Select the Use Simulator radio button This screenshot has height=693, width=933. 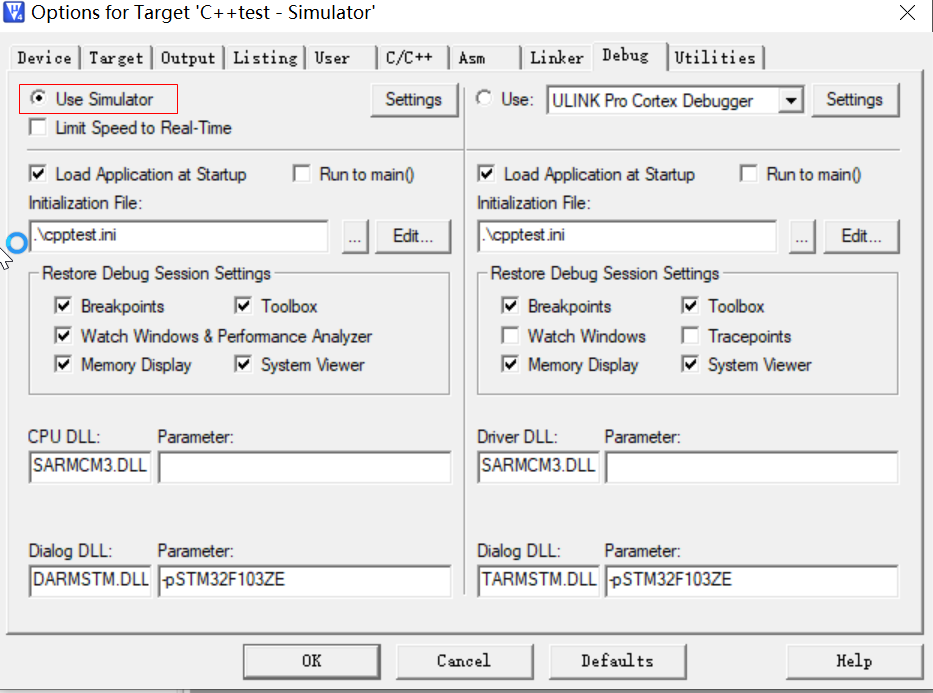(38, 98)
